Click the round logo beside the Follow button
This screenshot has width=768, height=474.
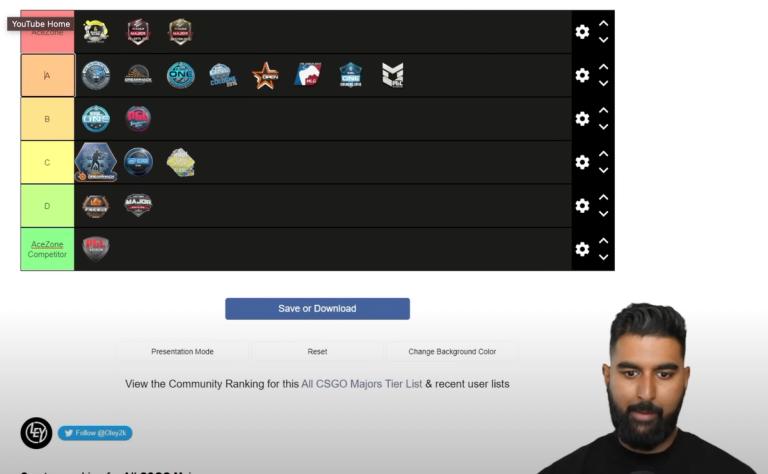(x=36, y=433)
